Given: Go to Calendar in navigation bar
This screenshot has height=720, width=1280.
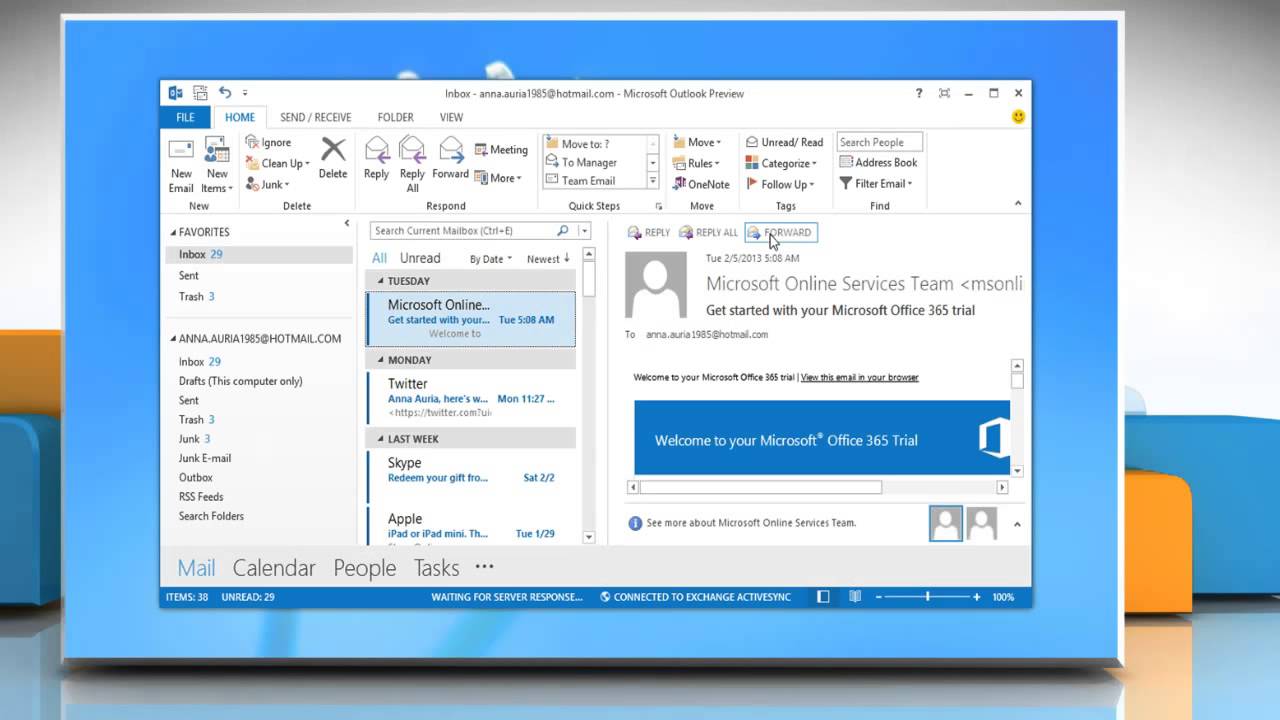Looking at the screenshot, I should [274, 568].
